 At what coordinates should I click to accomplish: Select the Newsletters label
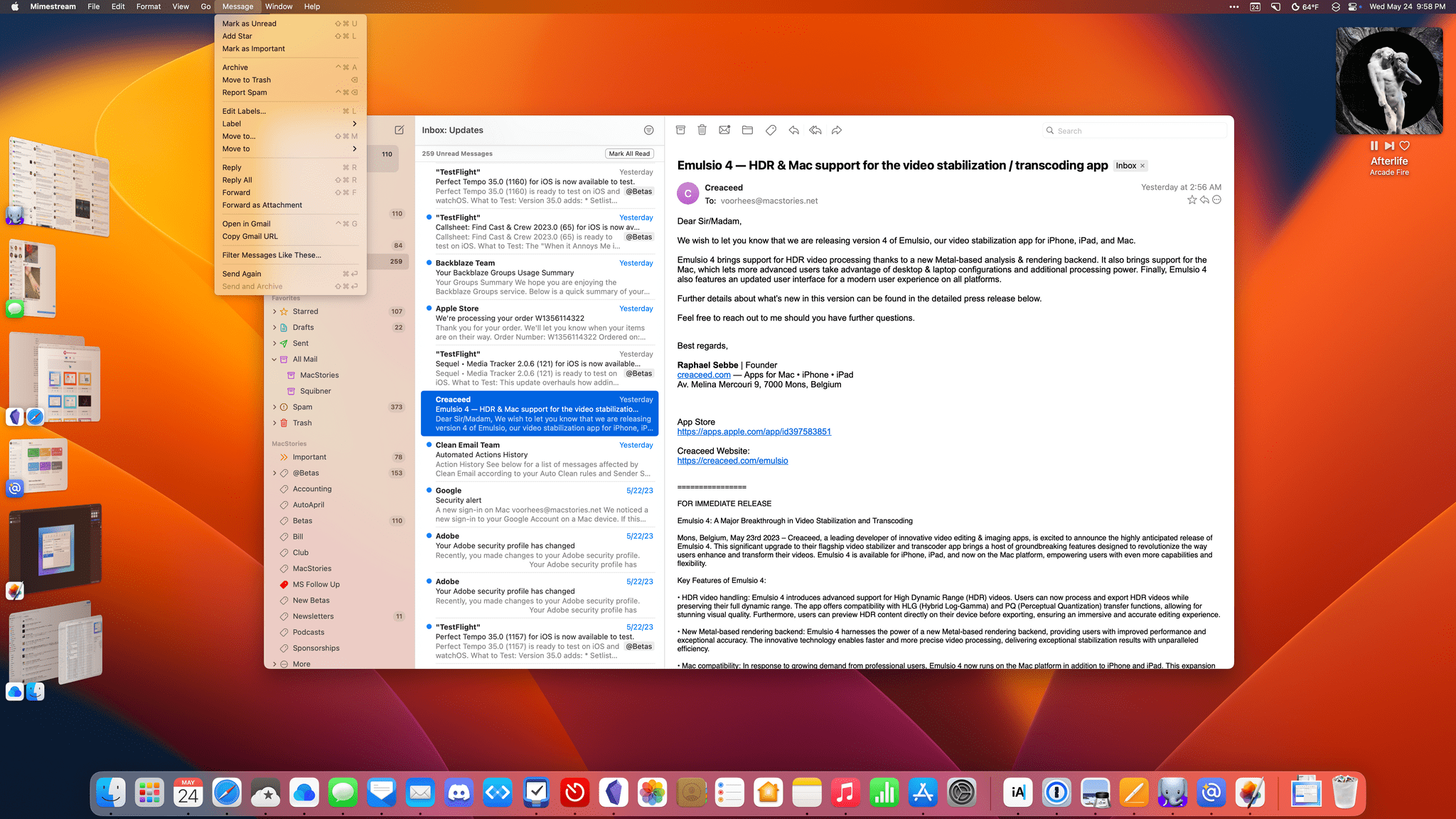(338, 616)
